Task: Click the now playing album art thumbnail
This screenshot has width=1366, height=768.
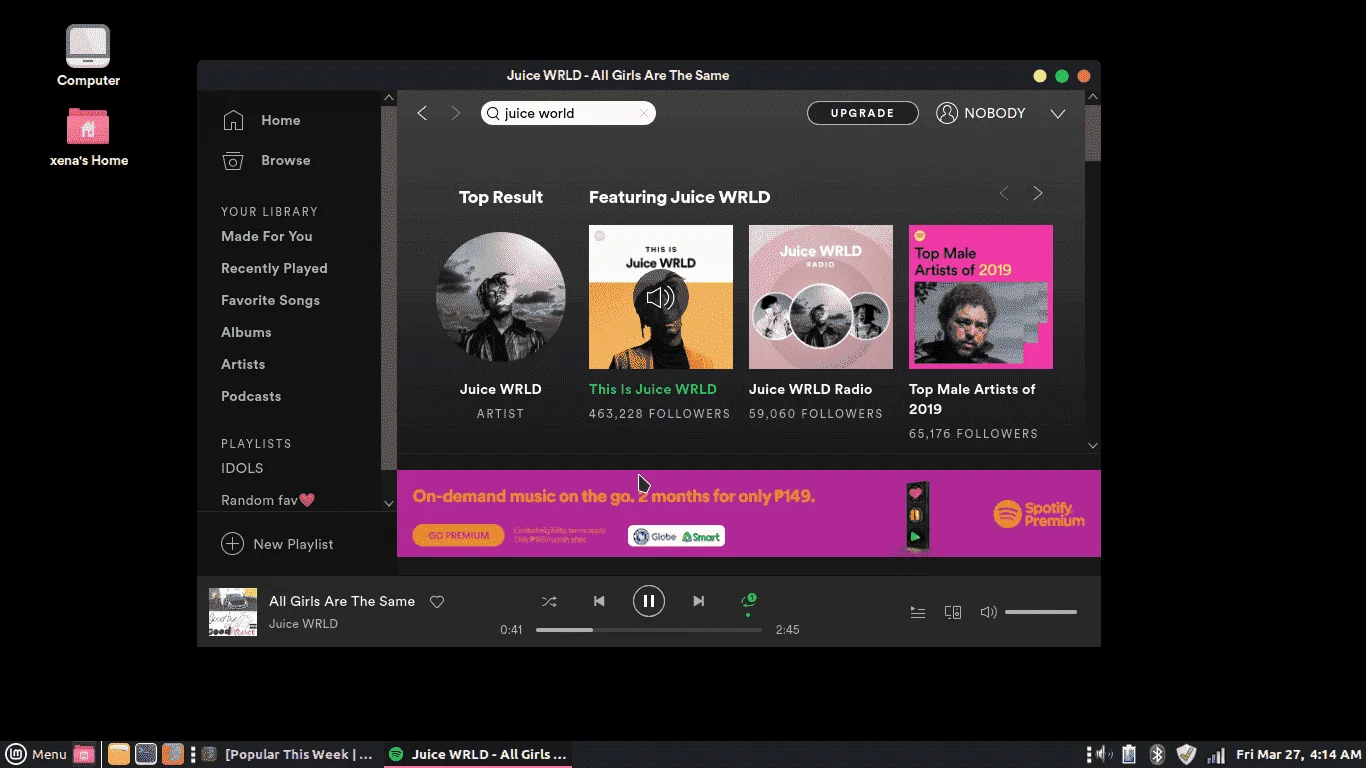Action: coord(233,612)
